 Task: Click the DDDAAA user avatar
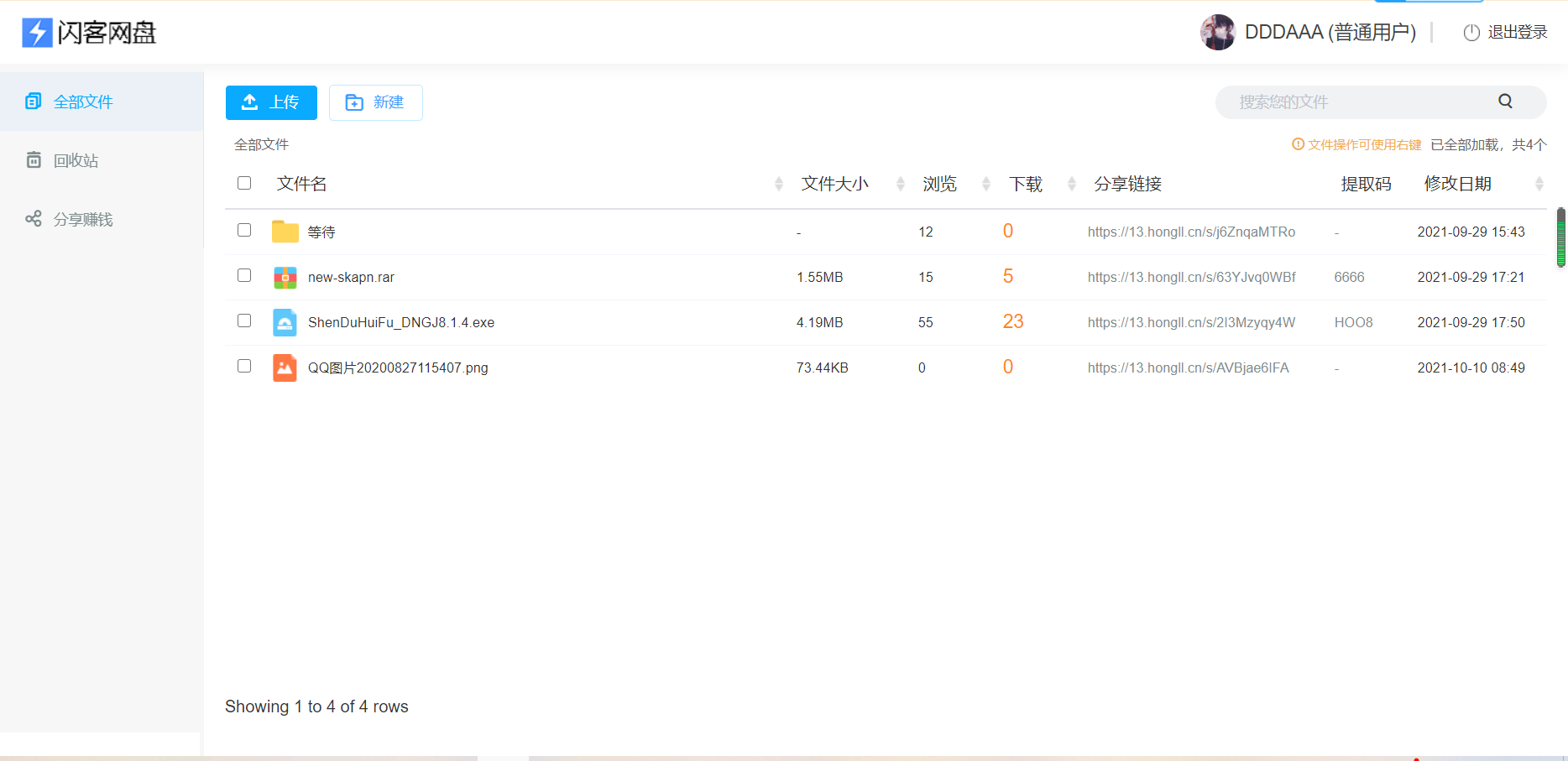click(x=1217, y=33)
